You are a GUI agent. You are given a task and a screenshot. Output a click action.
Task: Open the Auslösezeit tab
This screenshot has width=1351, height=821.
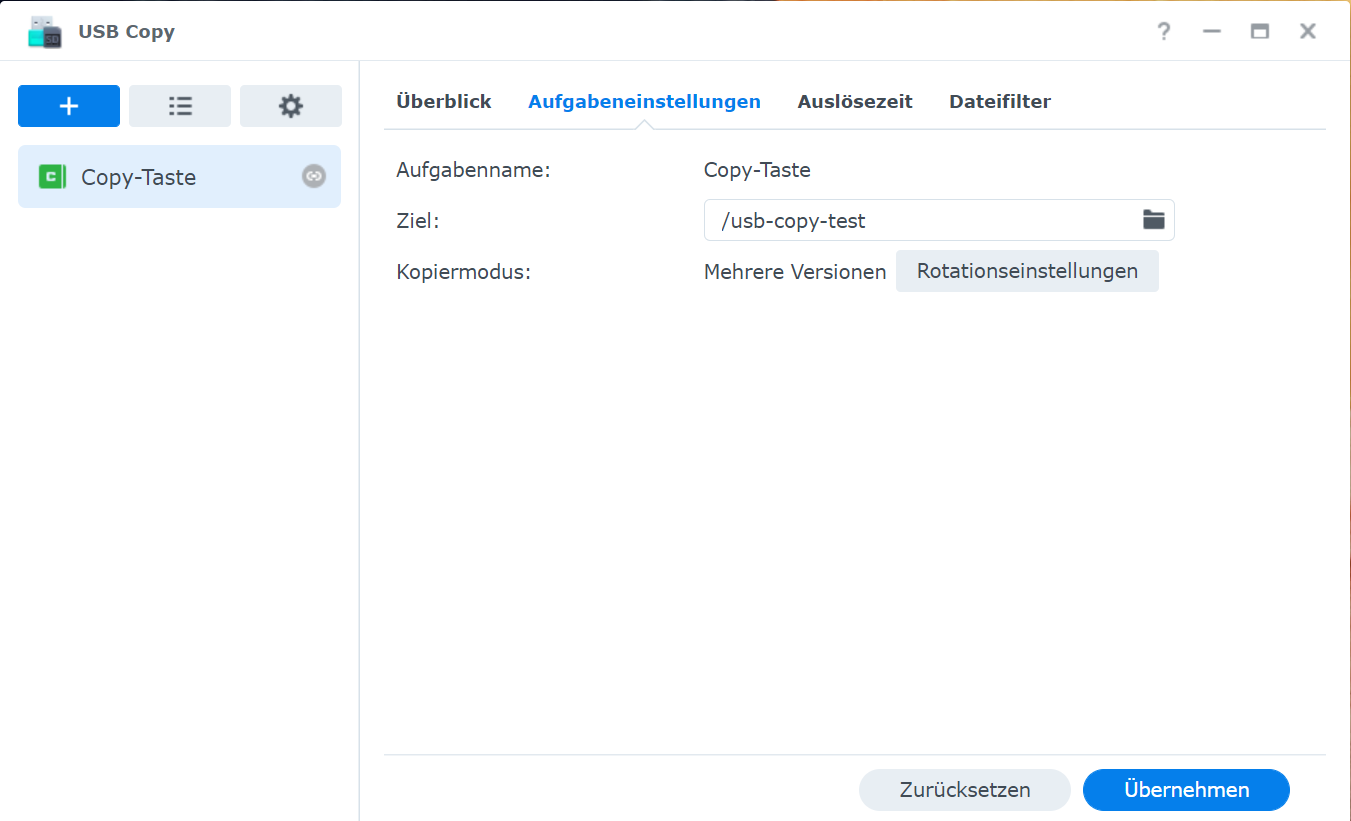855,101
